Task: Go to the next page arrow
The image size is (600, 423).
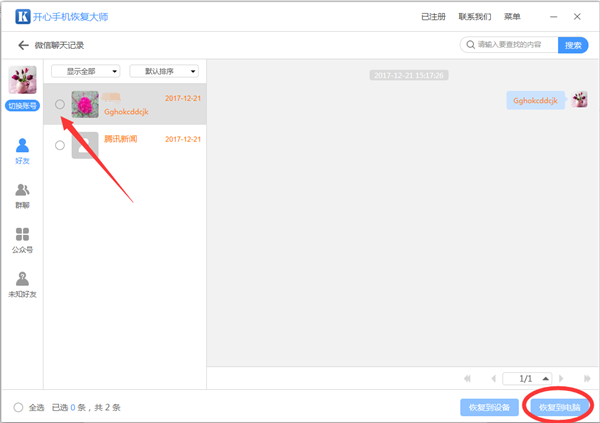Action: [562, 379]
